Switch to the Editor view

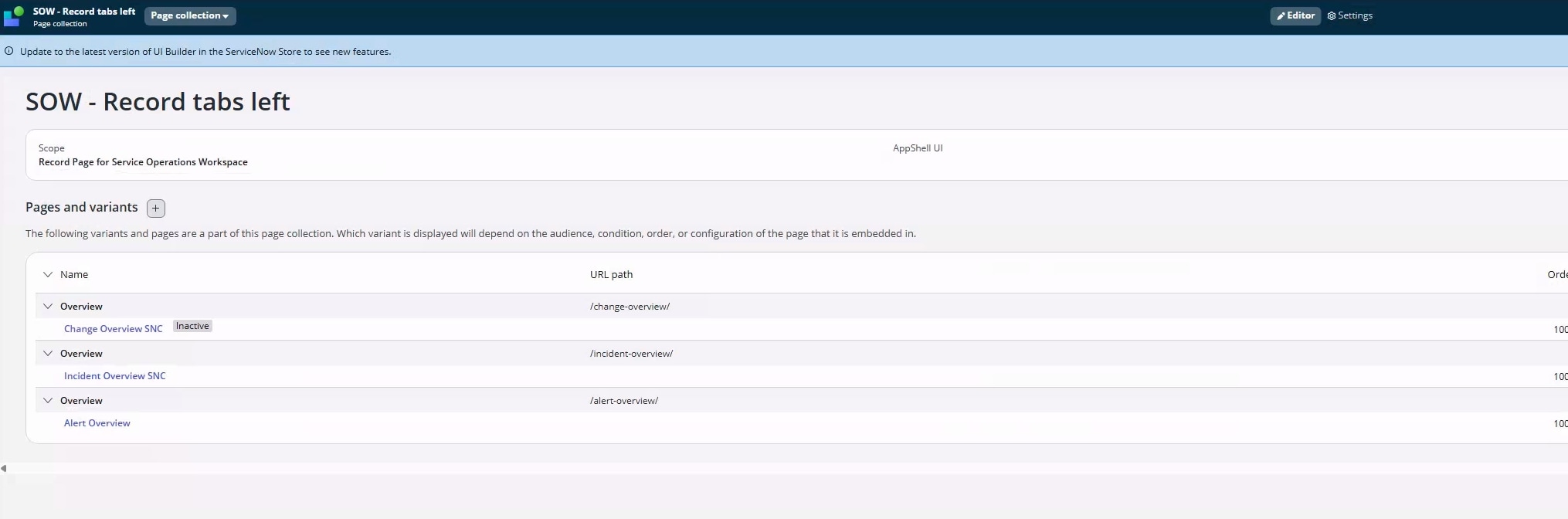pos(1295,15)
